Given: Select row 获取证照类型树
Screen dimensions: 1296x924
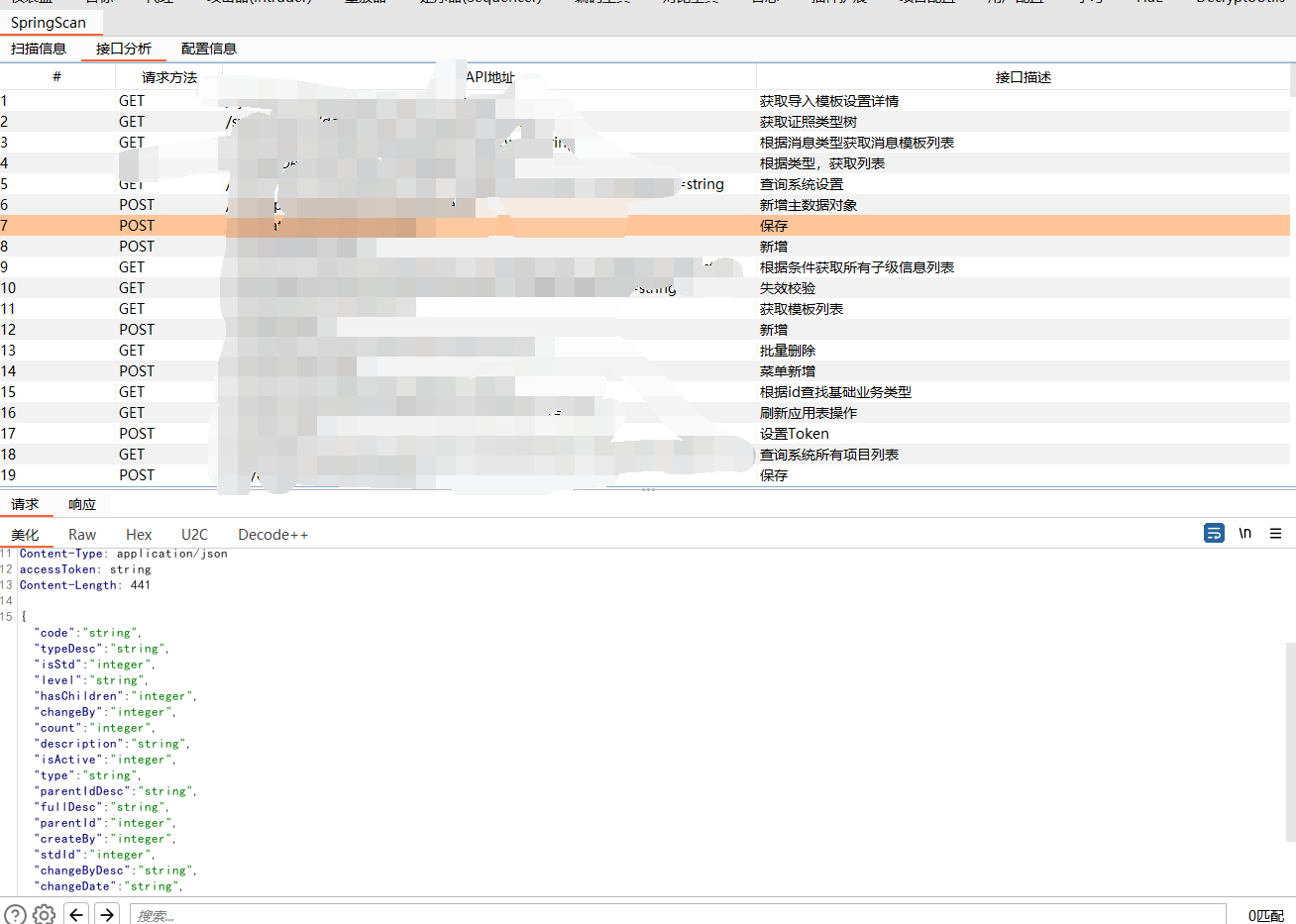Looking at the screenshot, I should pos(645,122).
